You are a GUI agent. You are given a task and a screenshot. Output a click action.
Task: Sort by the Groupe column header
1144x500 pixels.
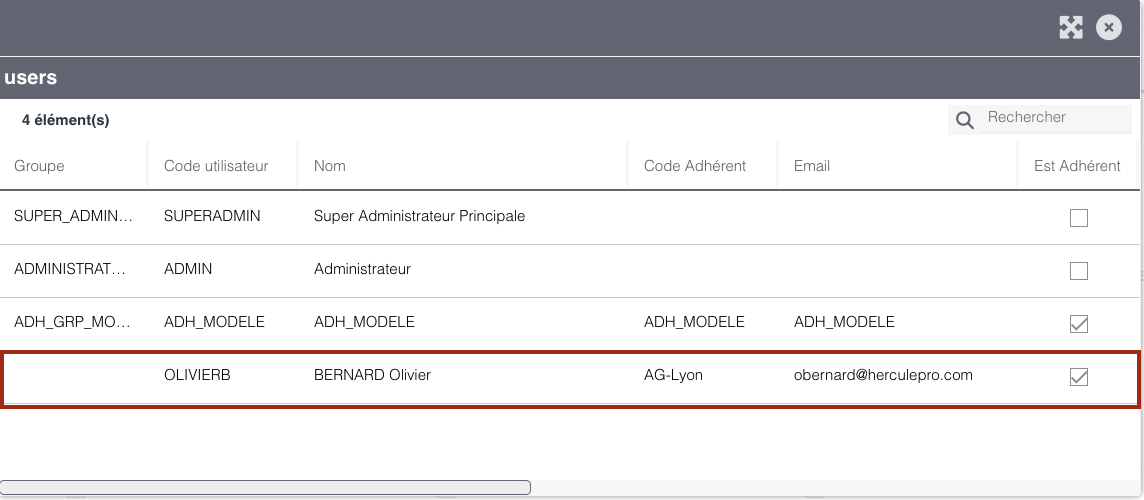pyautogui.click(x=39, y=166)
